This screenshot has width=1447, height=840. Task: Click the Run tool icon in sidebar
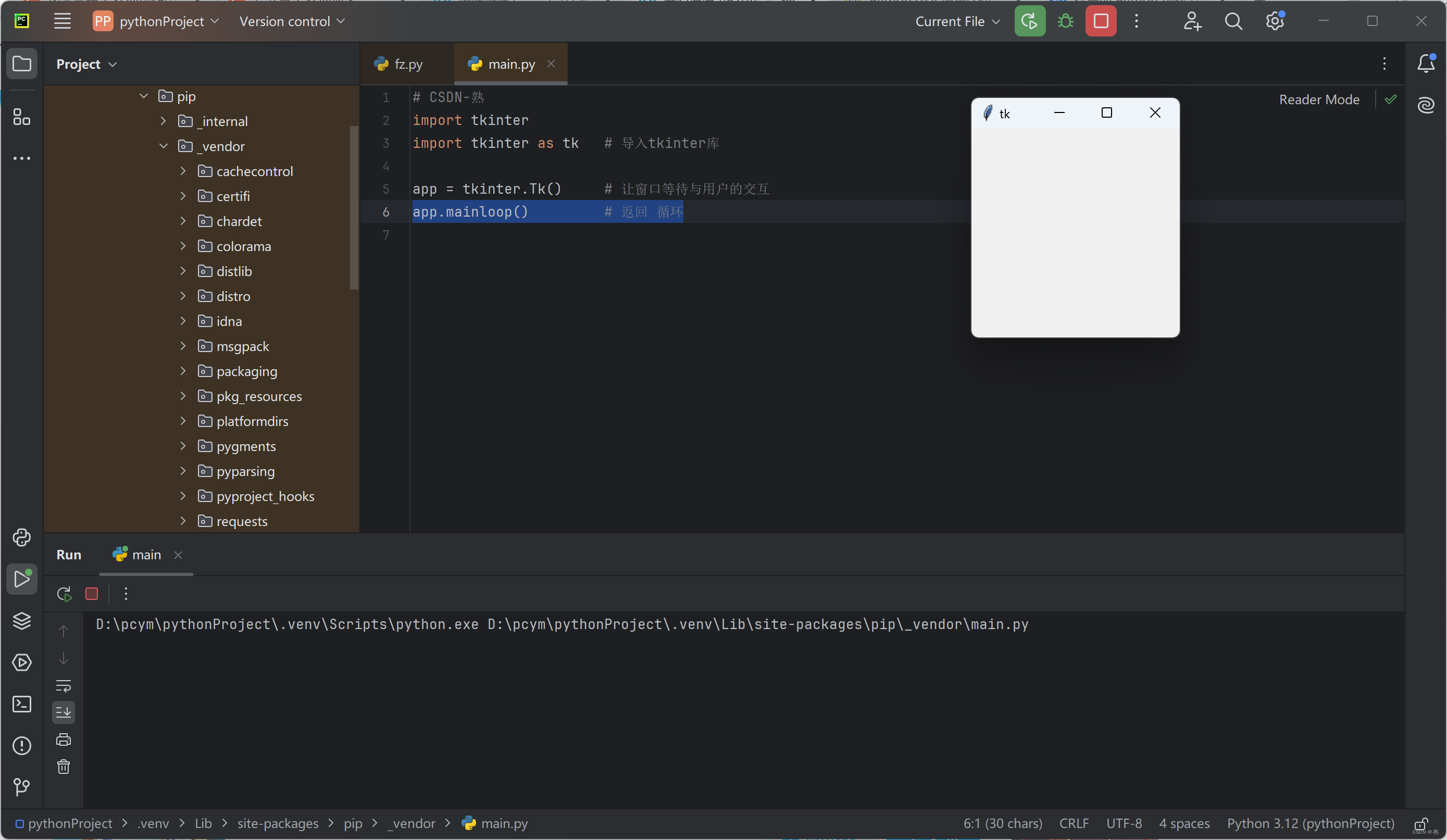[x=22, y=578]
